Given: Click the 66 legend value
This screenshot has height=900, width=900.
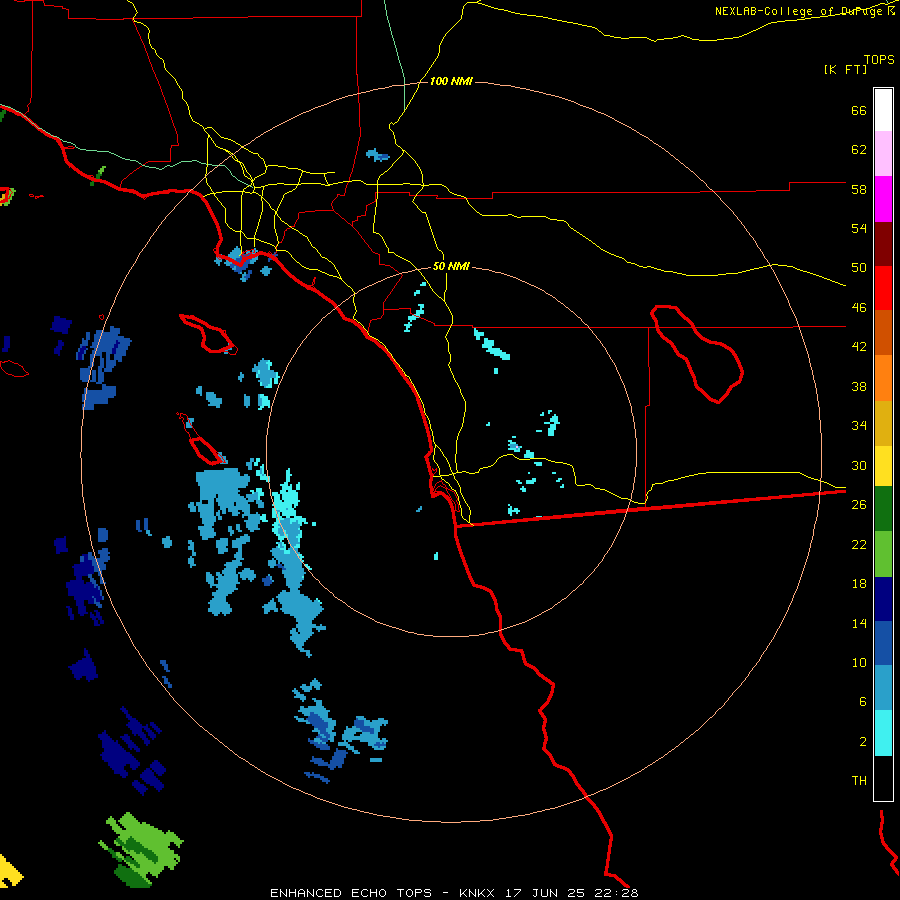Looking at the screenshot, I should [859, 111].
